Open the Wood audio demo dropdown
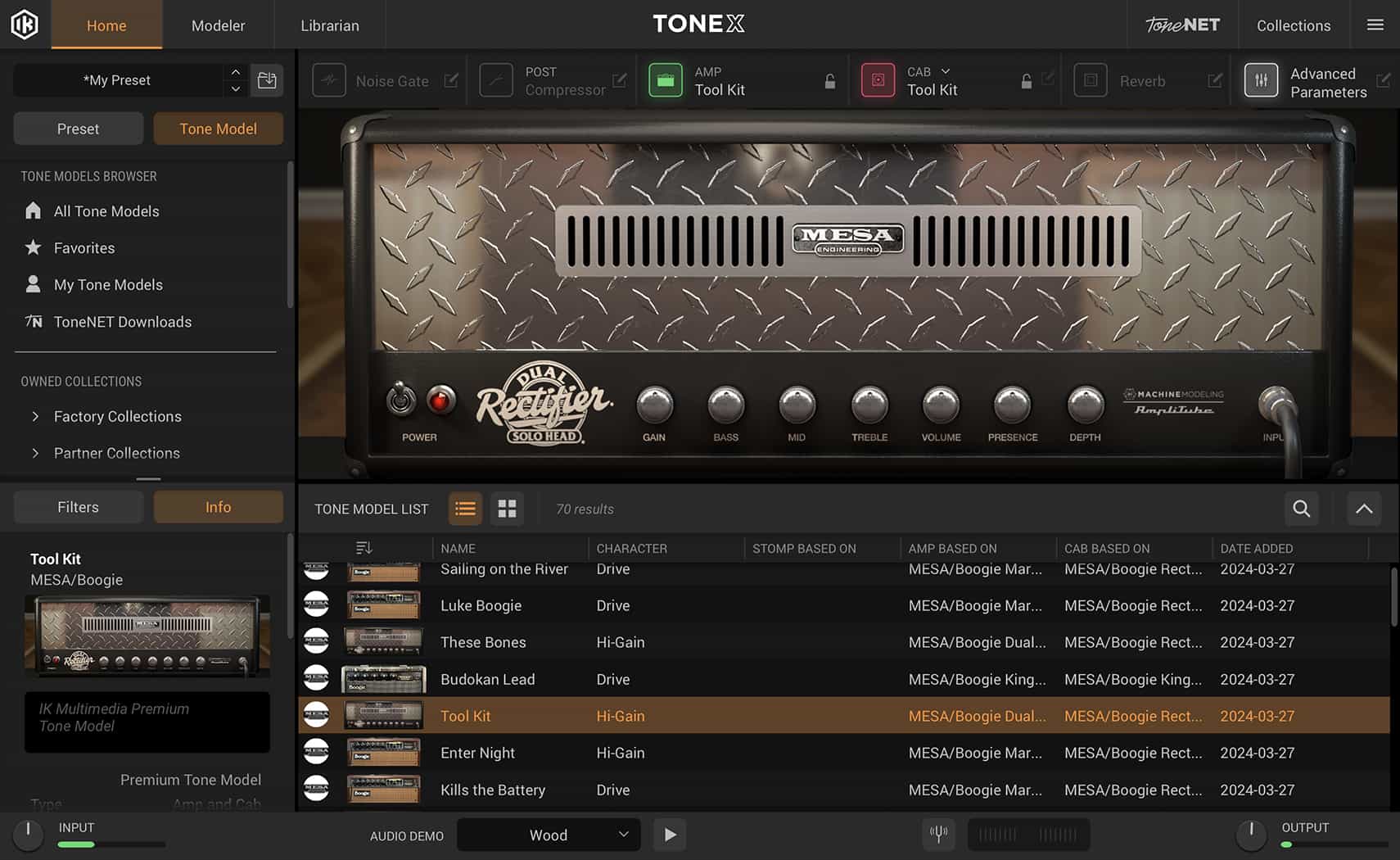The image size is (1400, 860). [x=548, y=835]
